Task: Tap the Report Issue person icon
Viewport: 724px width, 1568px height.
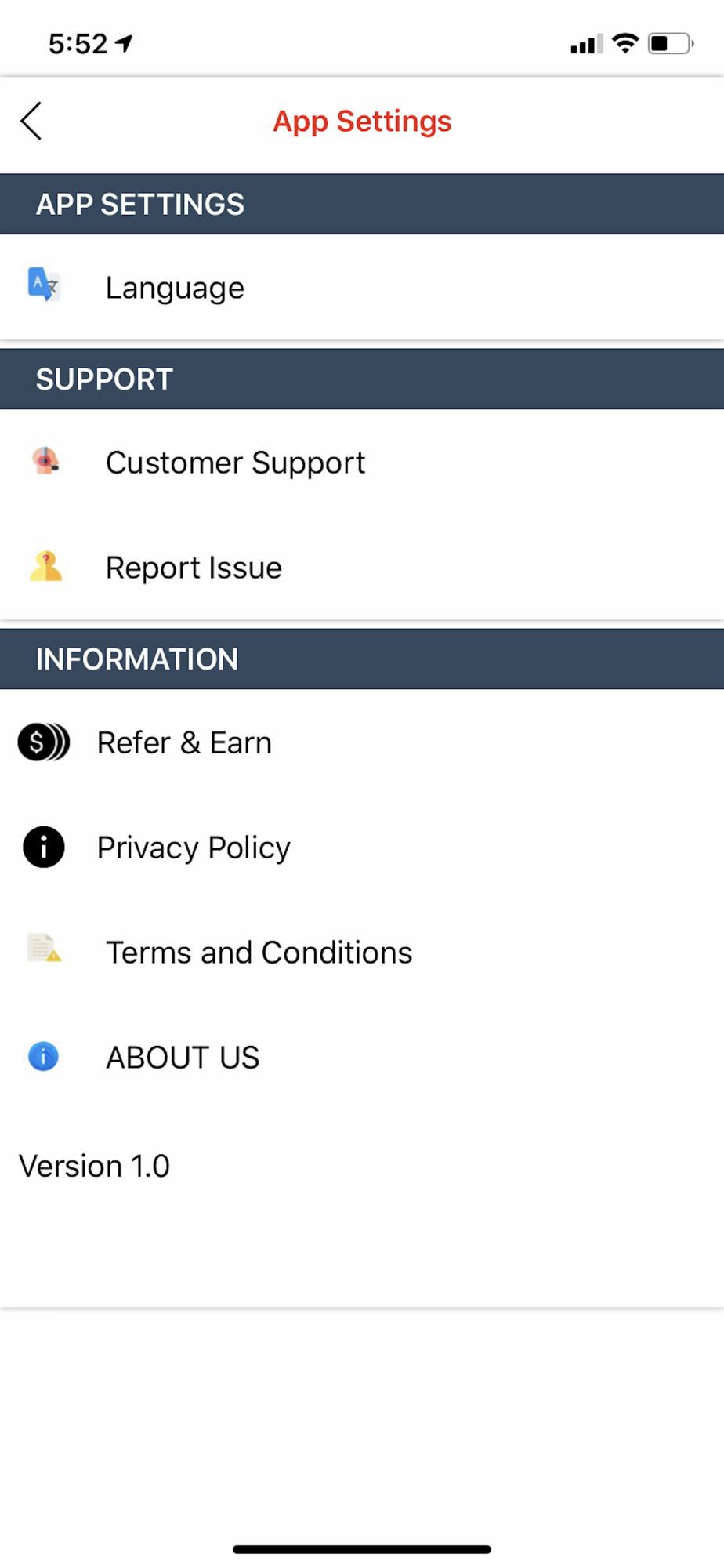Action: [45, 566]
